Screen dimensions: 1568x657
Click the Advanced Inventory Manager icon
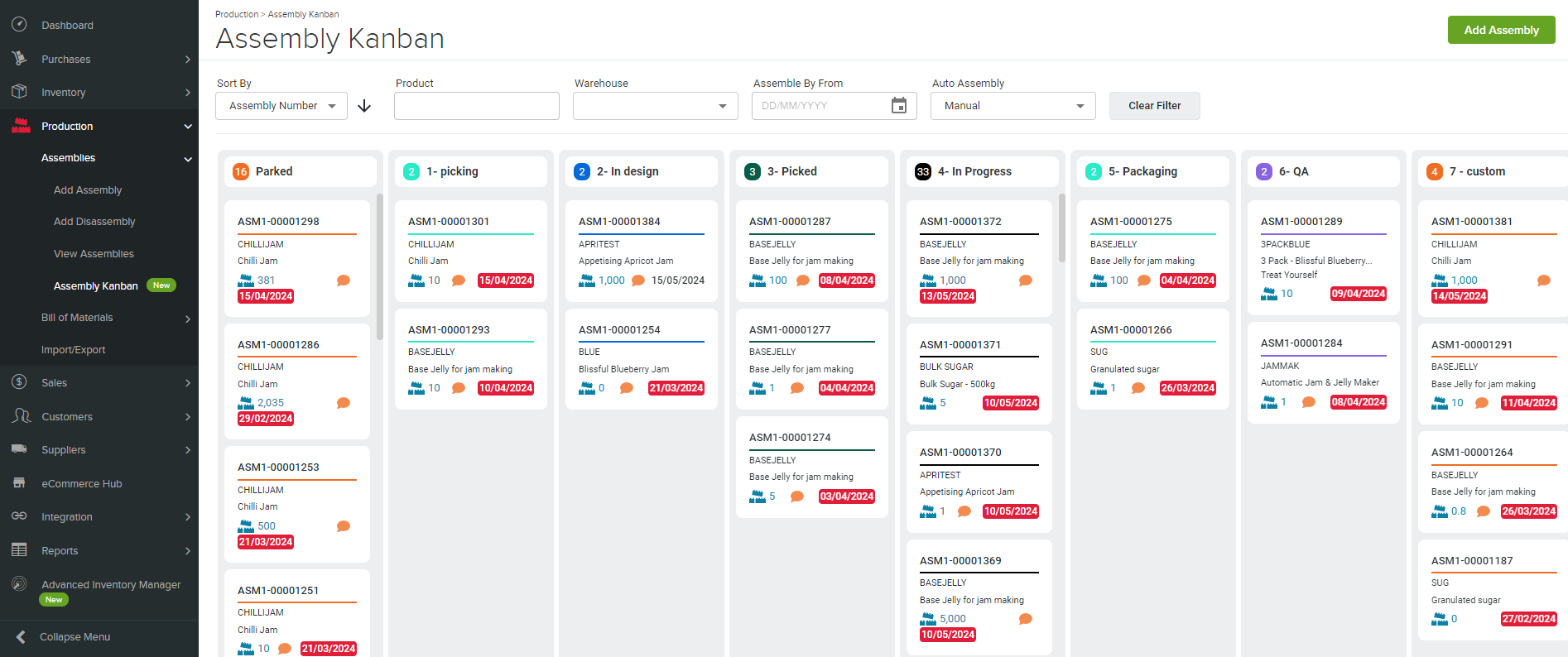pos(20,584)
